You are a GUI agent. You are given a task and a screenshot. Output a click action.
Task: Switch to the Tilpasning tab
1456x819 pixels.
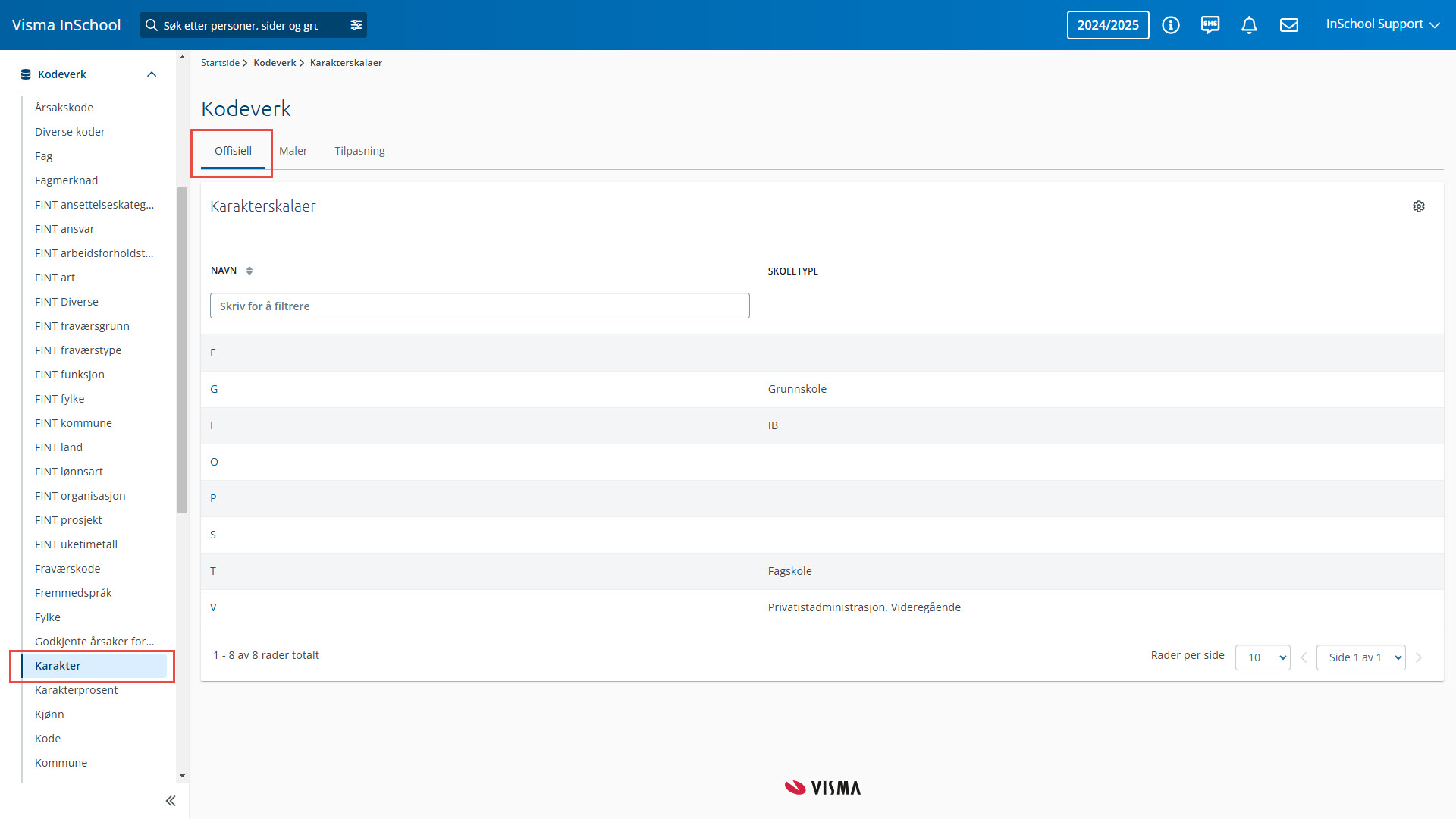click(x=359, y=151)
